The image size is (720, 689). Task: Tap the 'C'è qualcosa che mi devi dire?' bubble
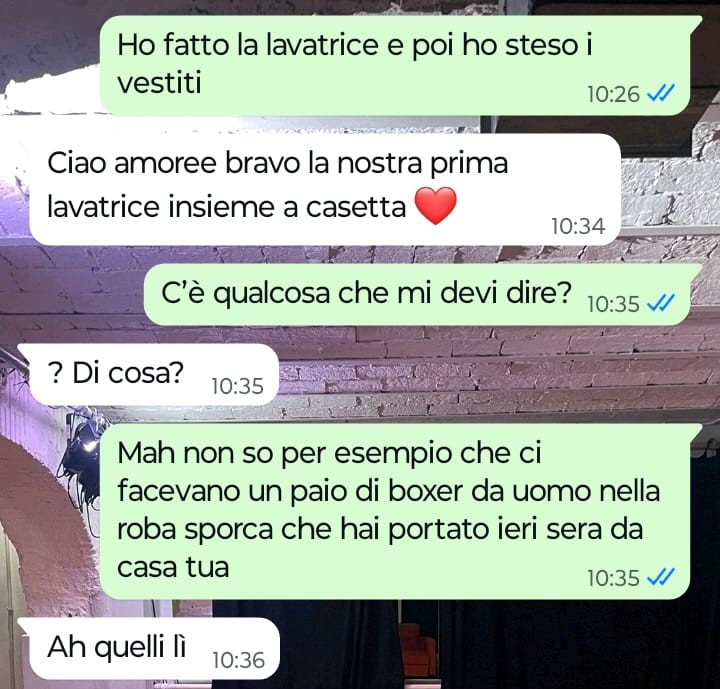tap(422, 294)
